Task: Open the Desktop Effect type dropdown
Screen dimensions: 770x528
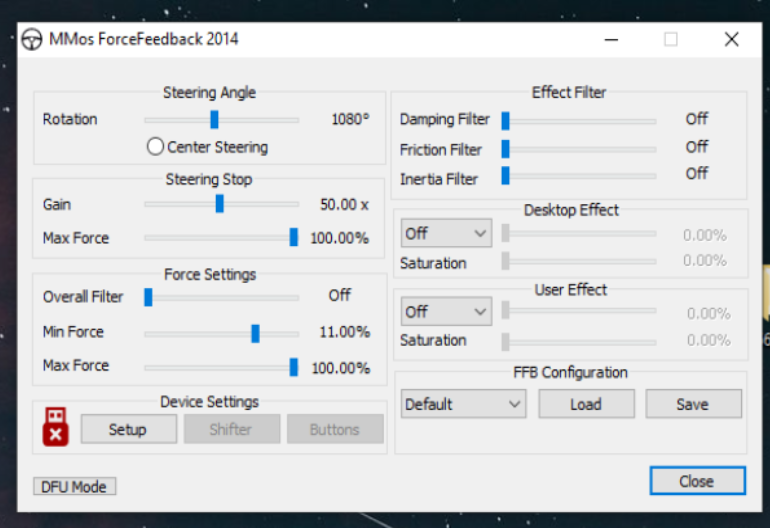Action: [446, 233]
